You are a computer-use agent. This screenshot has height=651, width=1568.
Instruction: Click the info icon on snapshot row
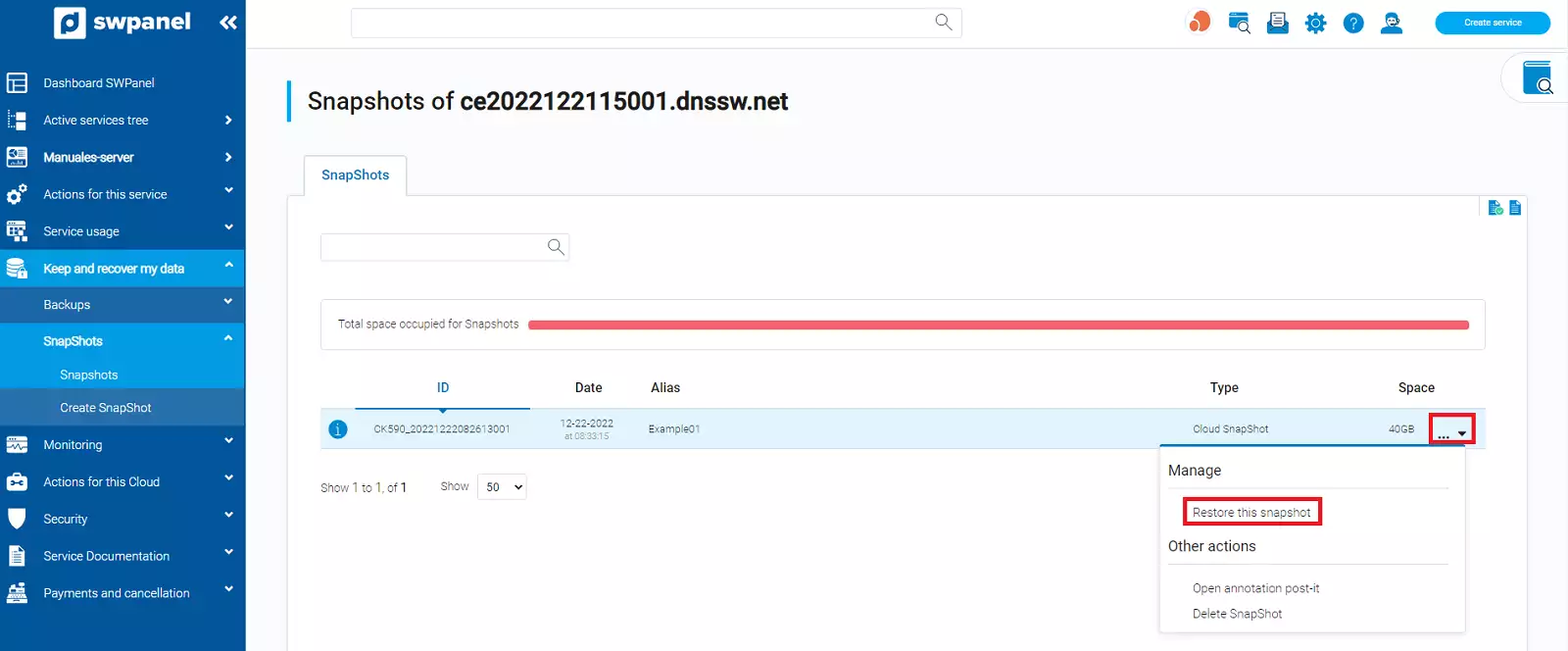pos(338,429)
